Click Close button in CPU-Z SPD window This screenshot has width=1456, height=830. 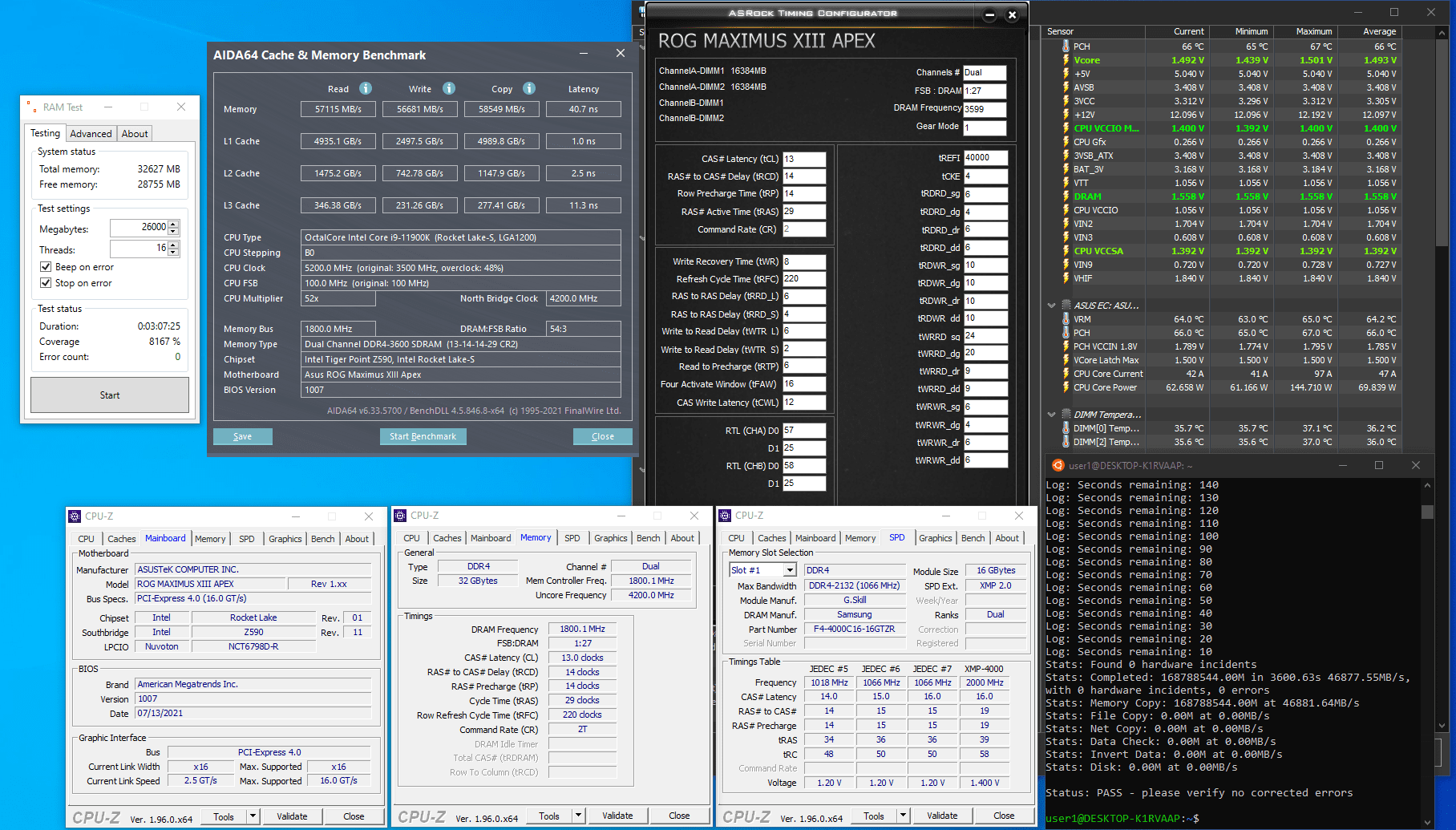(x=1004, y=816)
